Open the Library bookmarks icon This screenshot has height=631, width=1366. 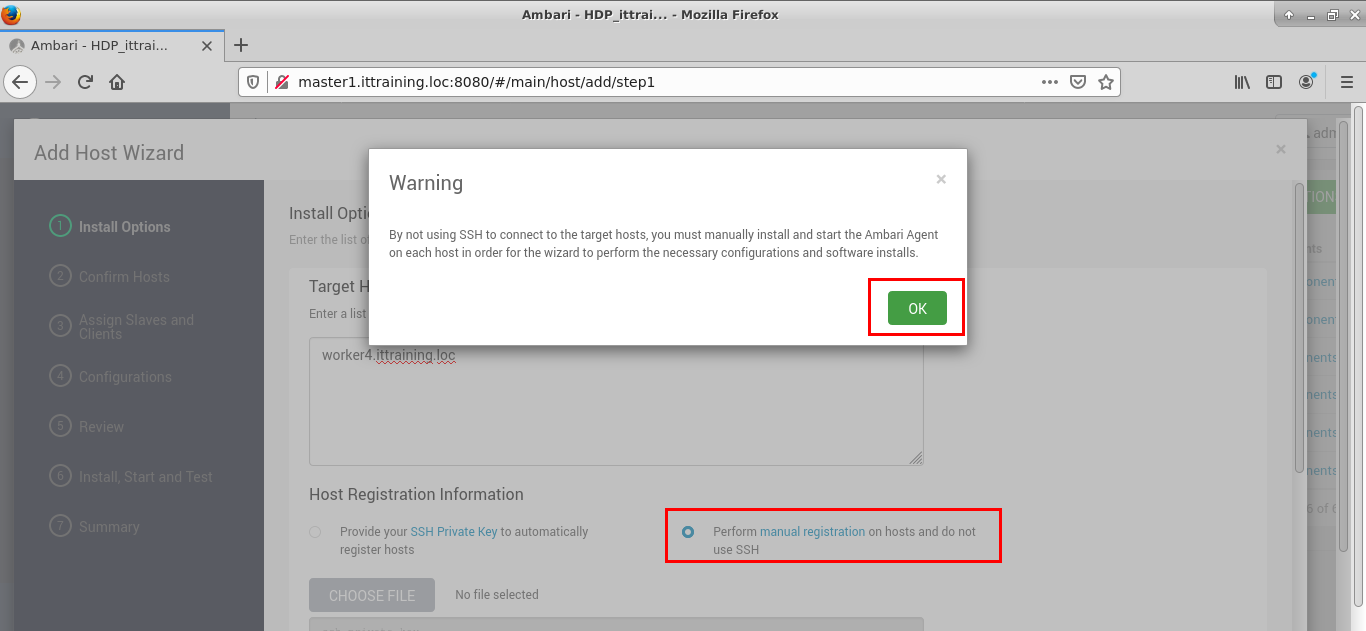pos(1242,82)
